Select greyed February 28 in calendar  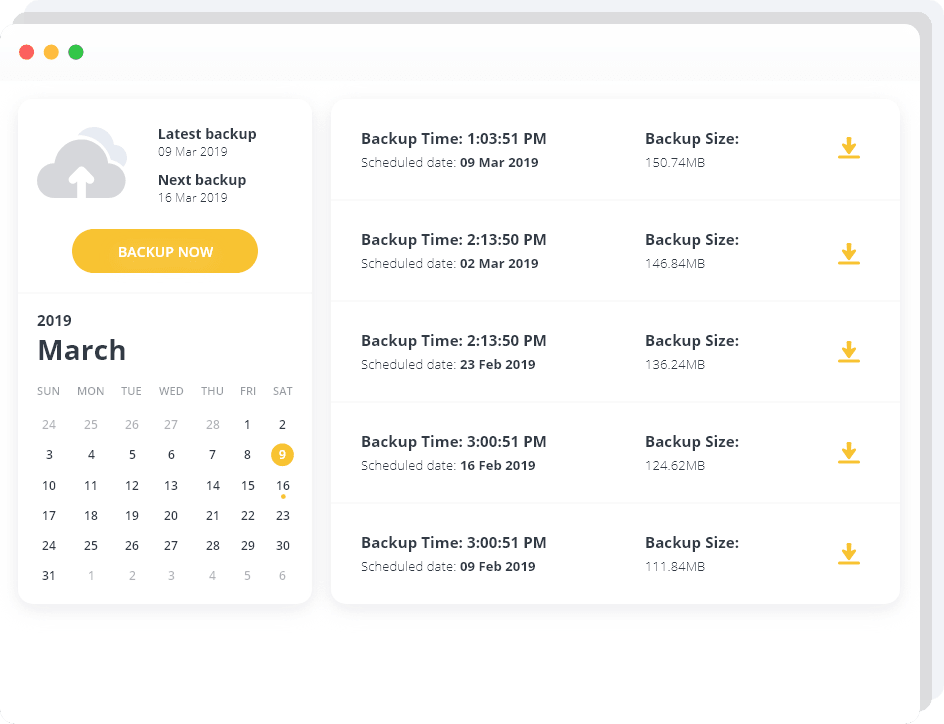(213, 425)
